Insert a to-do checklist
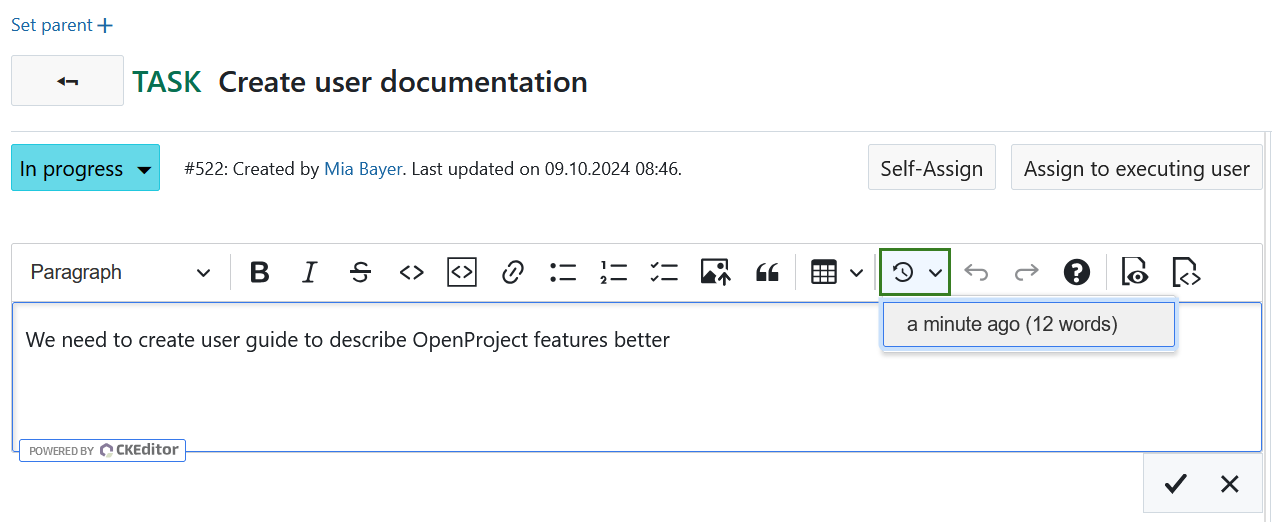 coord(664,272)
